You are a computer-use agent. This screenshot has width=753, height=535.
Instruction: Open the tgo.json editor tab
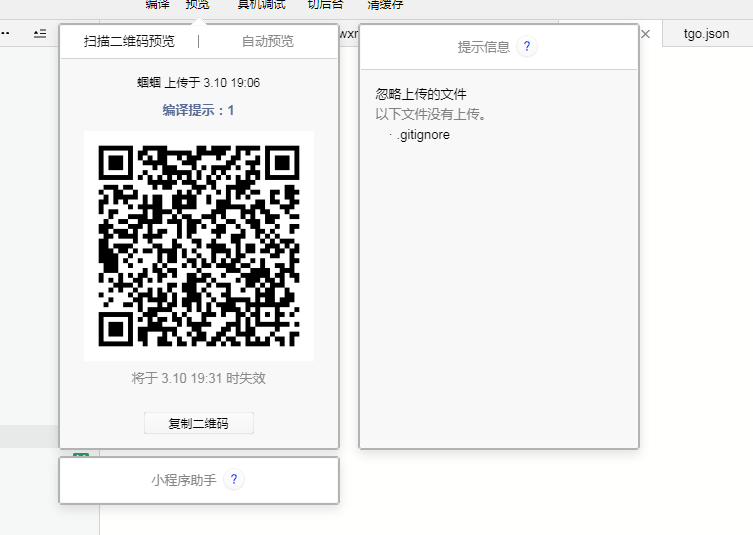[x=706, y=34]
